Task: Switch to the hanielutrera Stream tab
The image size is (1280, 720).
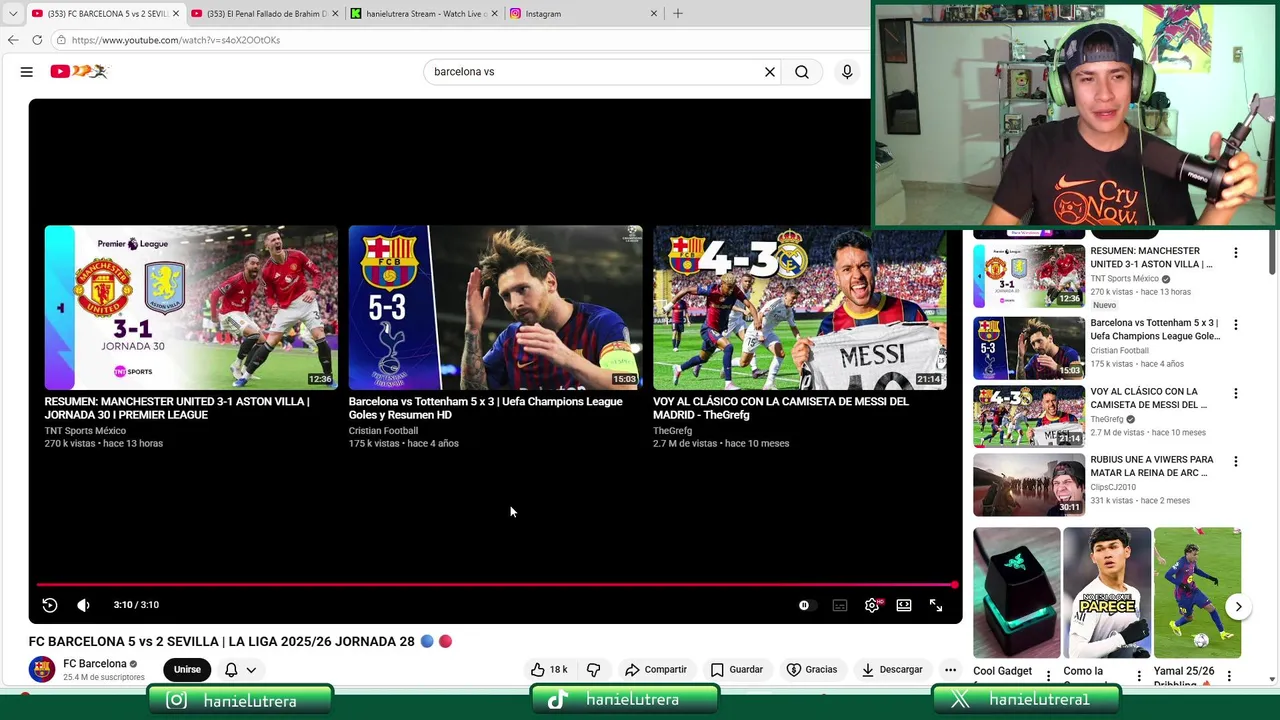Action: point(424,14)
